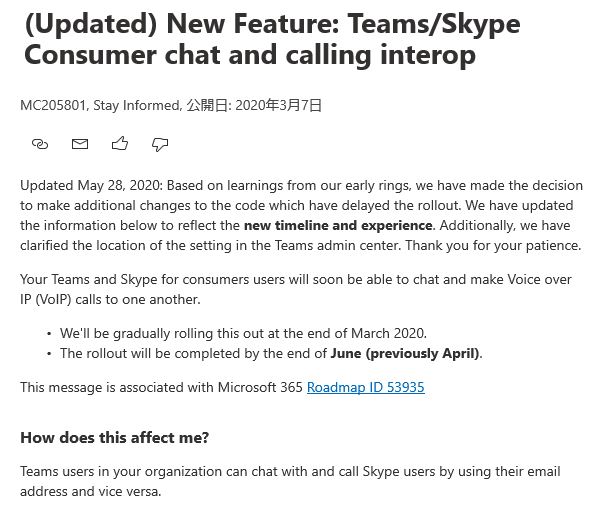Copy the message link with the chain icon
This screenshot has height=515, width=609.
point(40,144)
